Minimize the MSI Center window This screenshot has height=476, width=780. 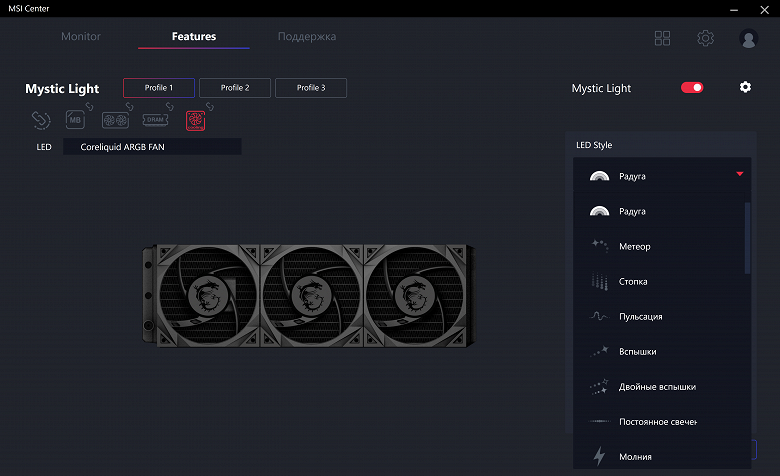coord(734,9)
